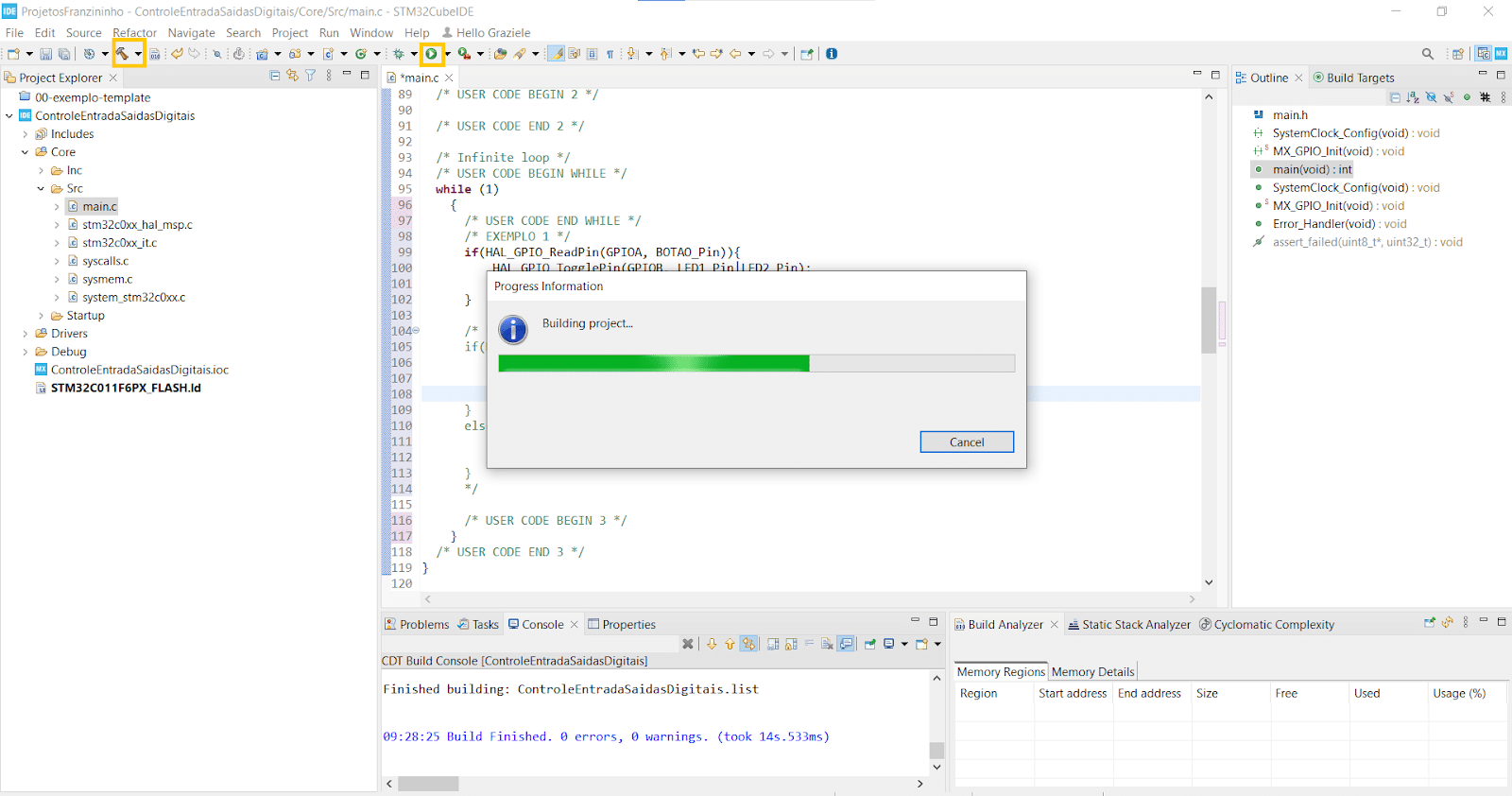1512x796 pixels.
Task: Switch to the Device Configuration Tool (MX) perspective
Action: 1501,54
